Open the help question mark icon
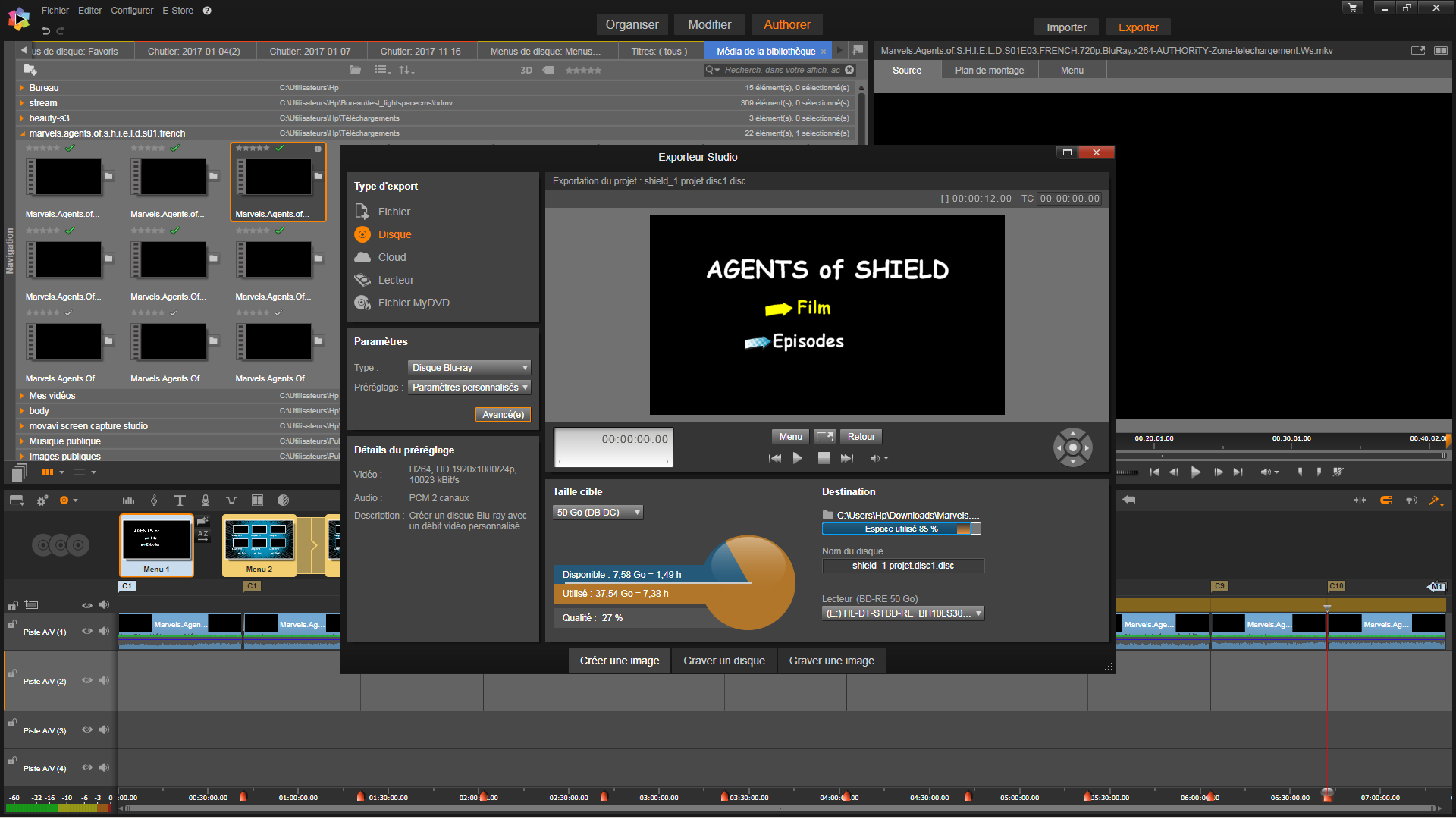The image size is (1456, 819). [207, 11]
